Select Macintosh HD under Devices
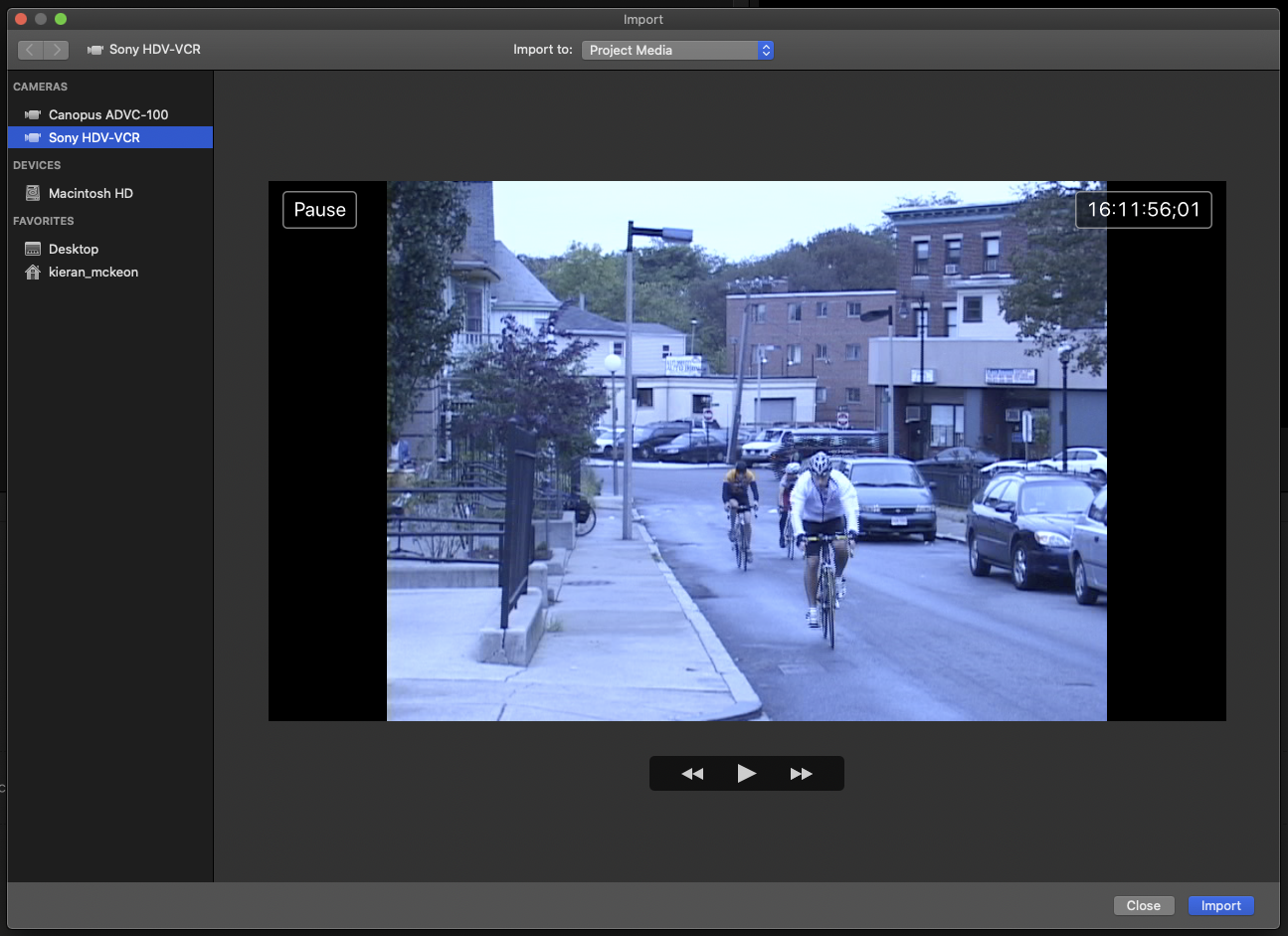 [109, 193]
